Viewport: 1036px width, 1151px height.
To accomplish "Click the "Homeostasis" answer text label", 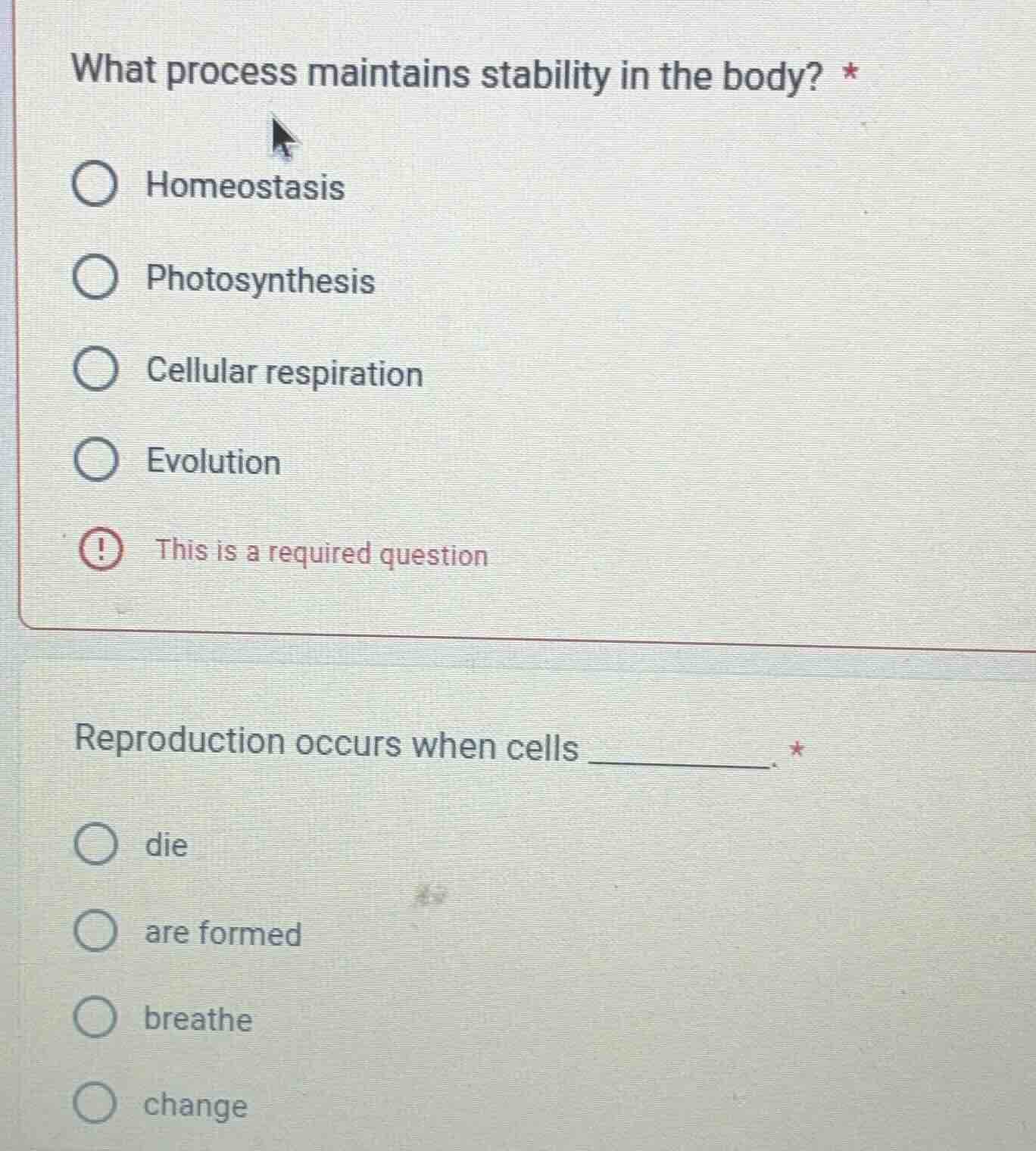I will point(245,186).
